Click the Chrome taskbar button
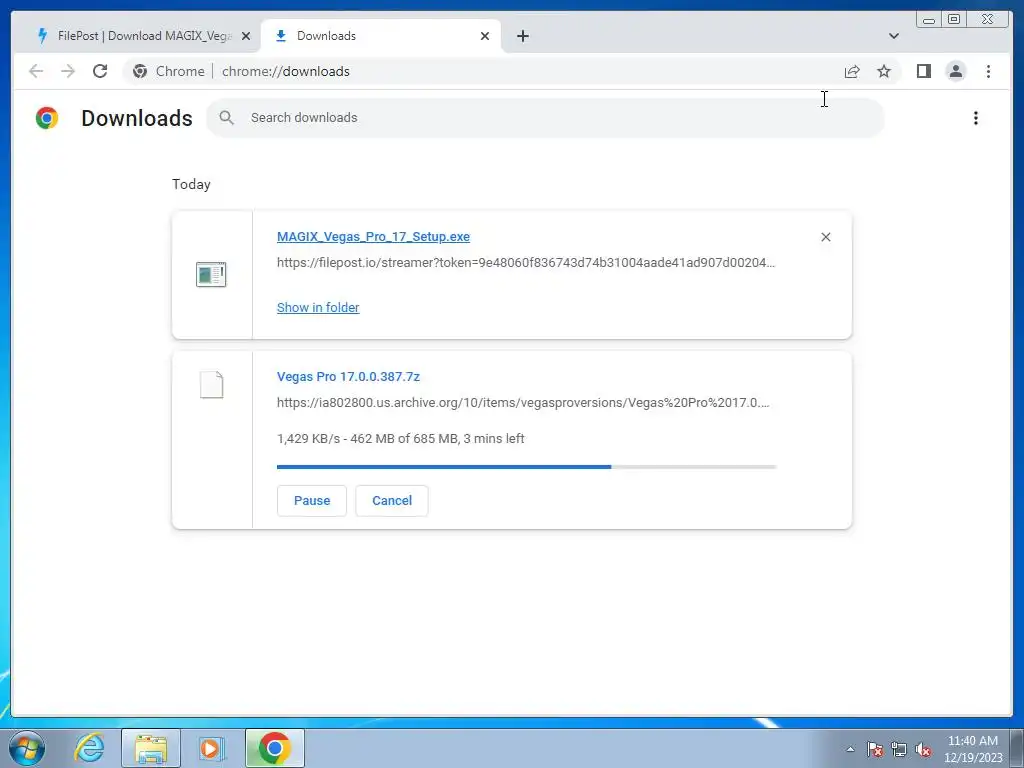 pyautogui.click(x=274, y=748)
